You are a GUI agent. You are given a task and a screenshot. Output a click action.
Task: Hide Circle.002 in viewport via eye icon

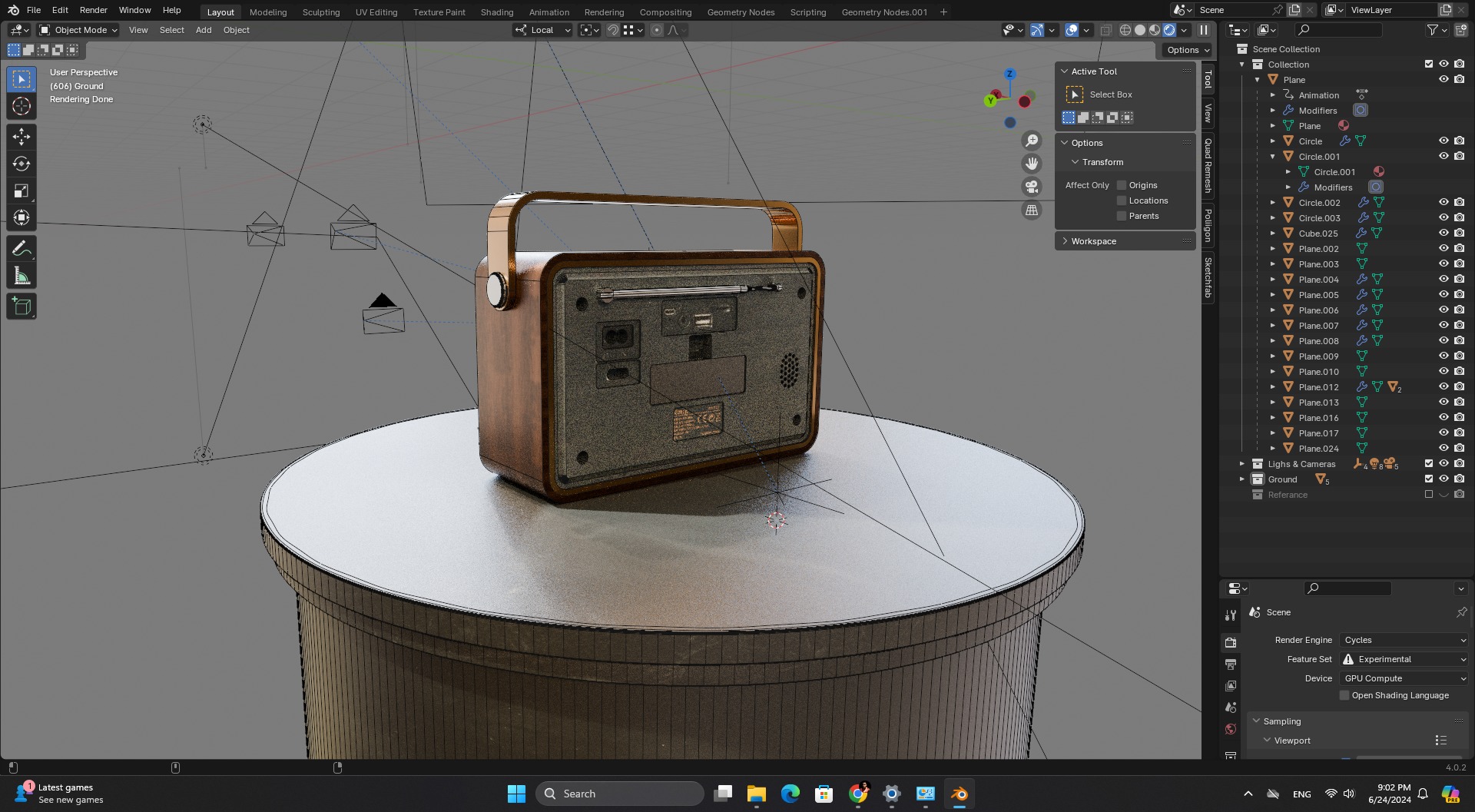pyautogui.click(x=1444, y=202)
